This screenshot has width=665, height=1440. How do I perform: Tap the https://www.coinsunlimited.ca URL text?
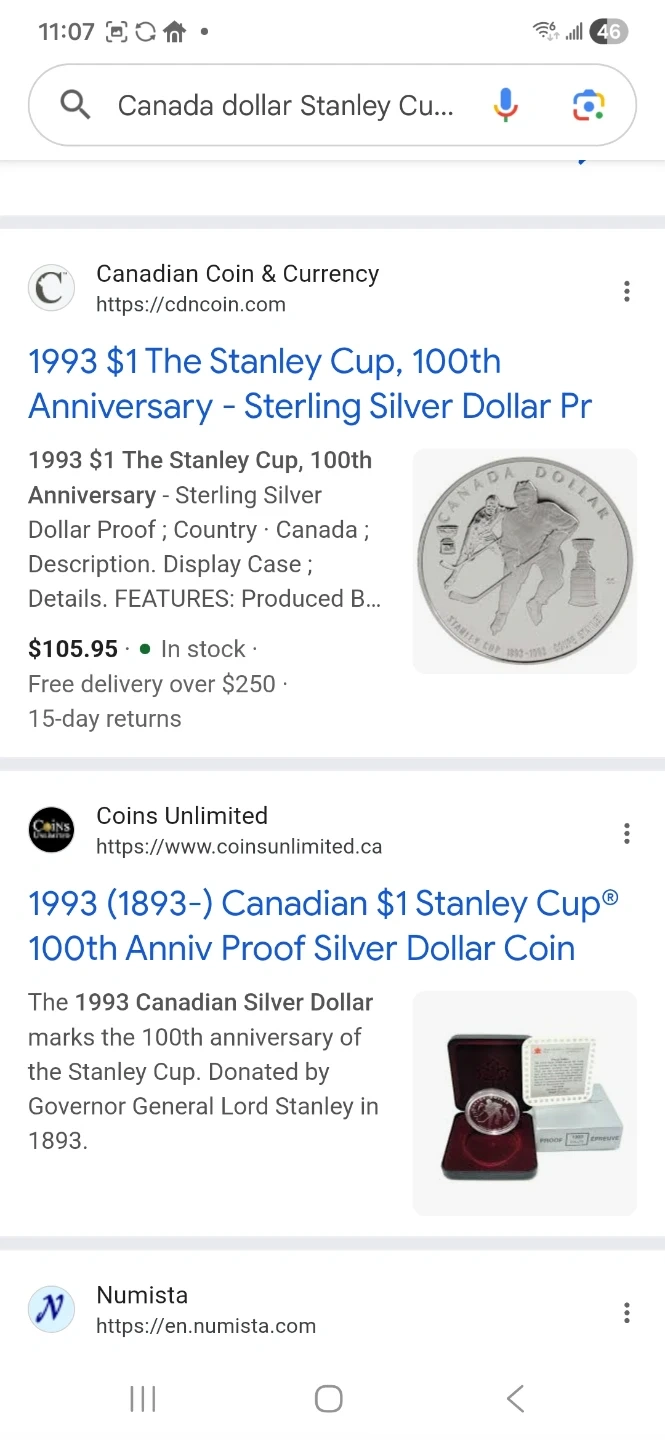239,847
